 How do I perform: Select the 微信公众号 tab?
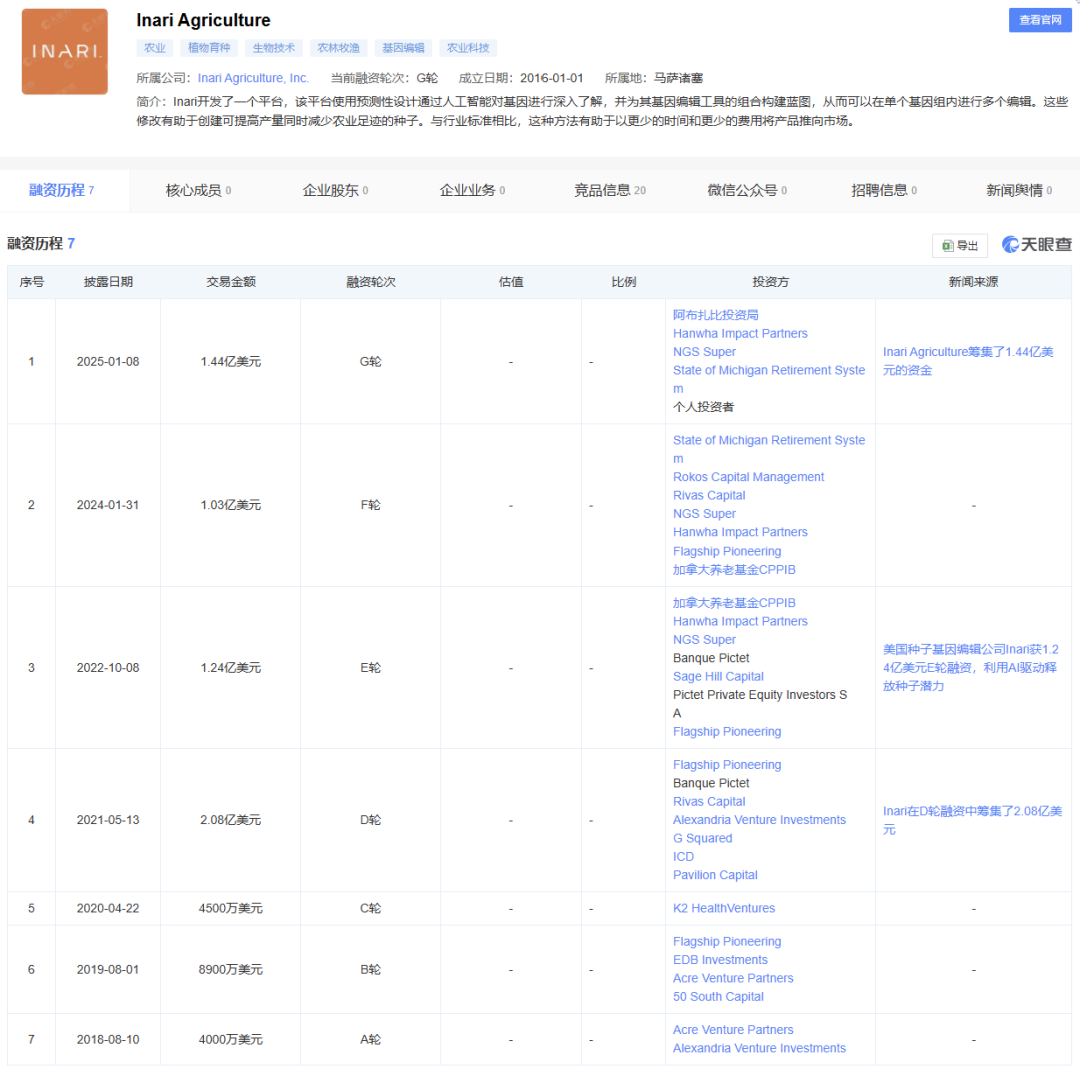(742, 189)
